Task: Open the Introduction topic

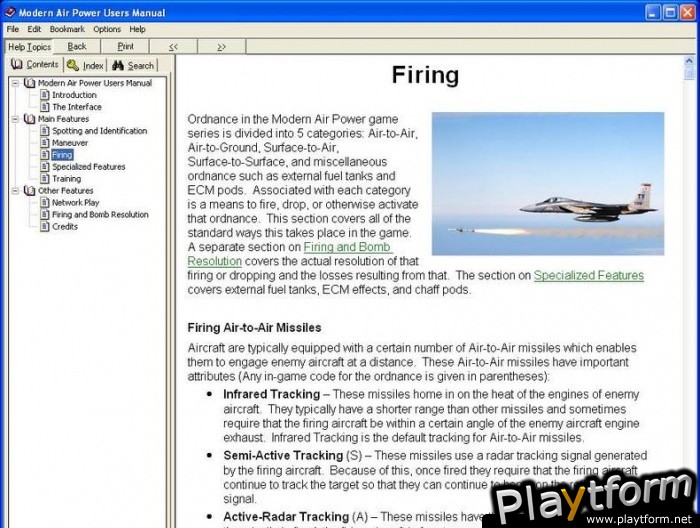Action: pos(74,95)
